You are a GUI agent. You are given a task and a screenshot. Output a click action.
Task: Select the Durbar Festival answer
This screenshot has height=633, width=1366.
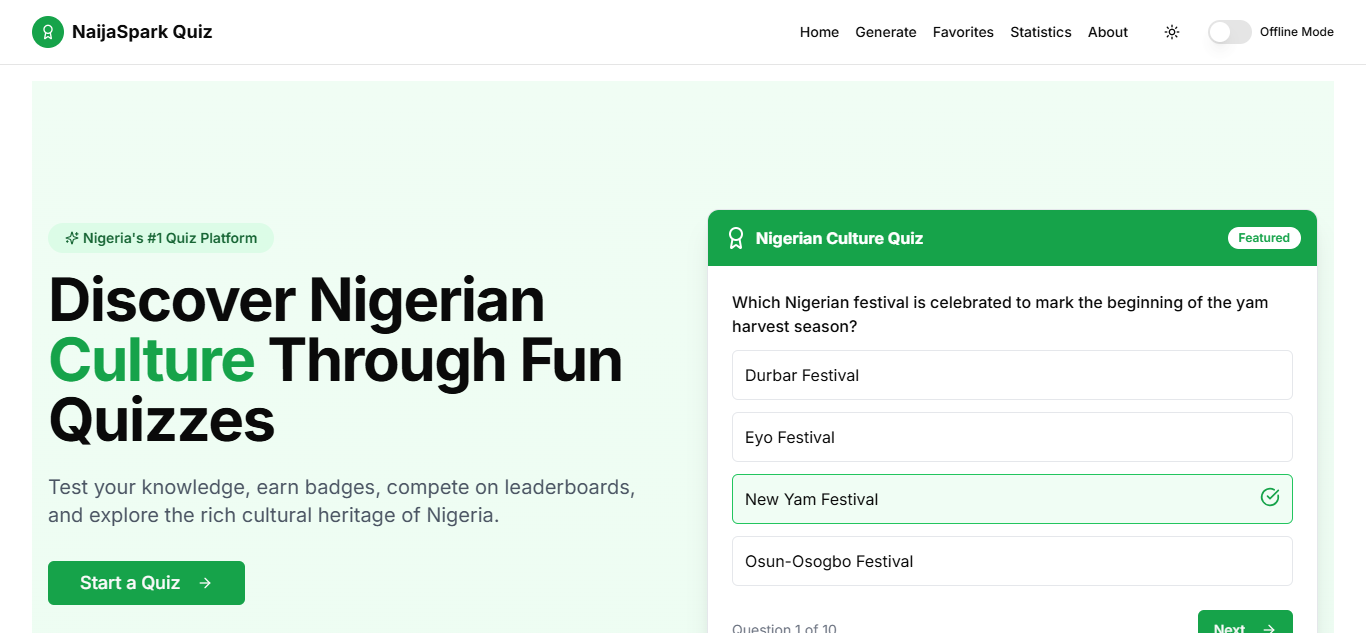coord(1012,375)
